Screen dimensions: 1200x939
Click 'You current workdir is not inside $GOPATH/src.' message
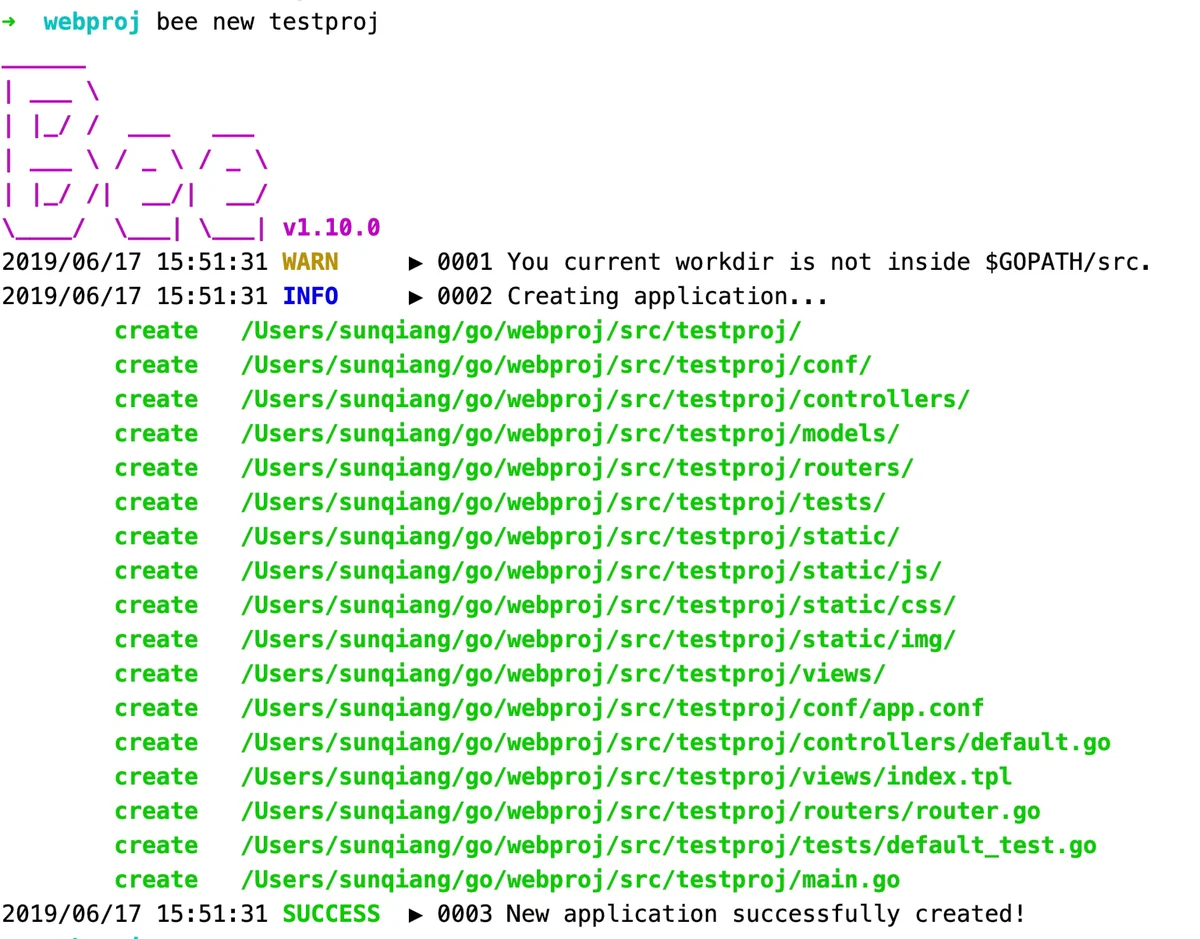[x=829, y=262]
